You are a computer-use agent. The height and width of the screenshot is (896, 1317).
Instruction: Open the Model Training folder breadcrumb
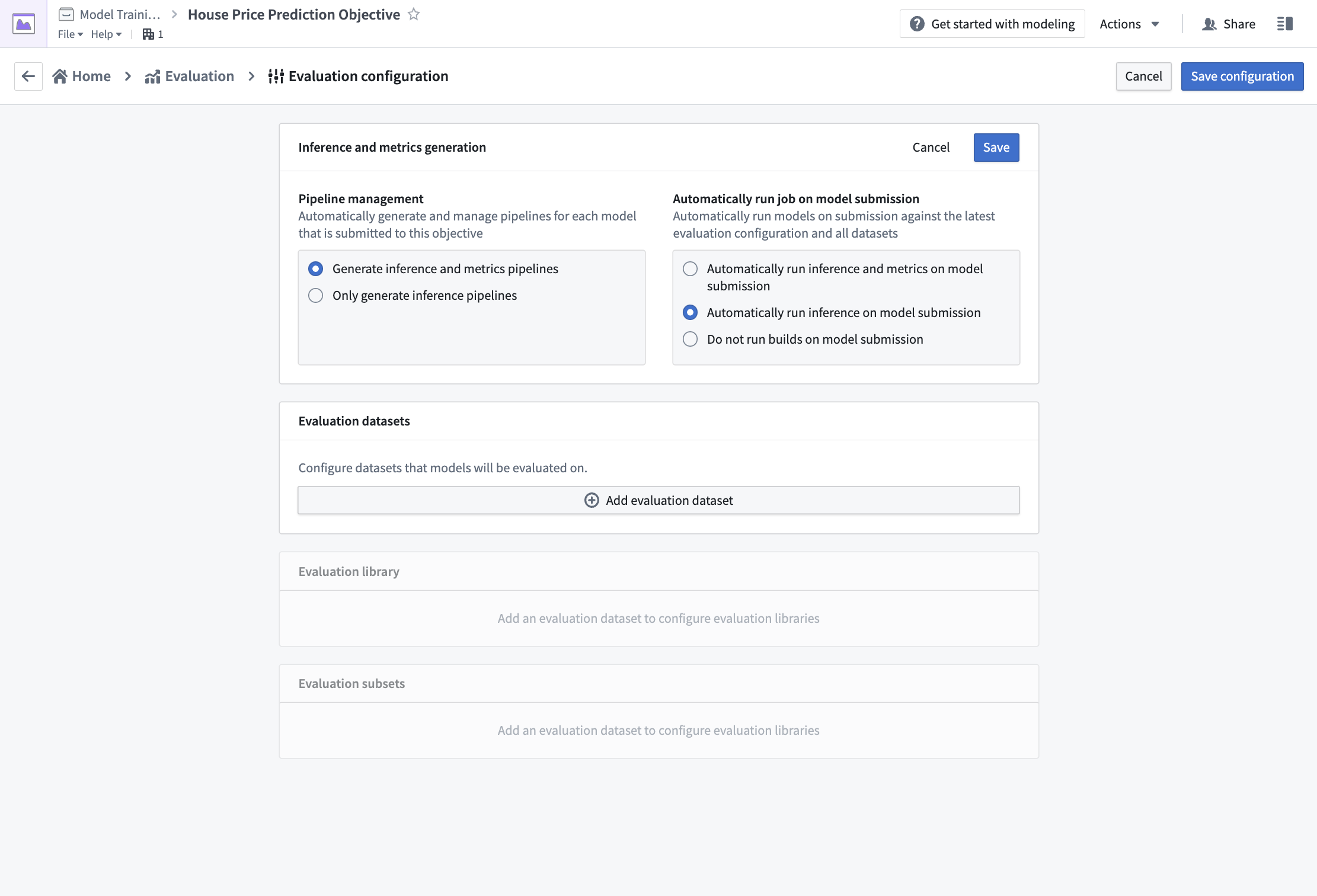[x=110, y=14]
